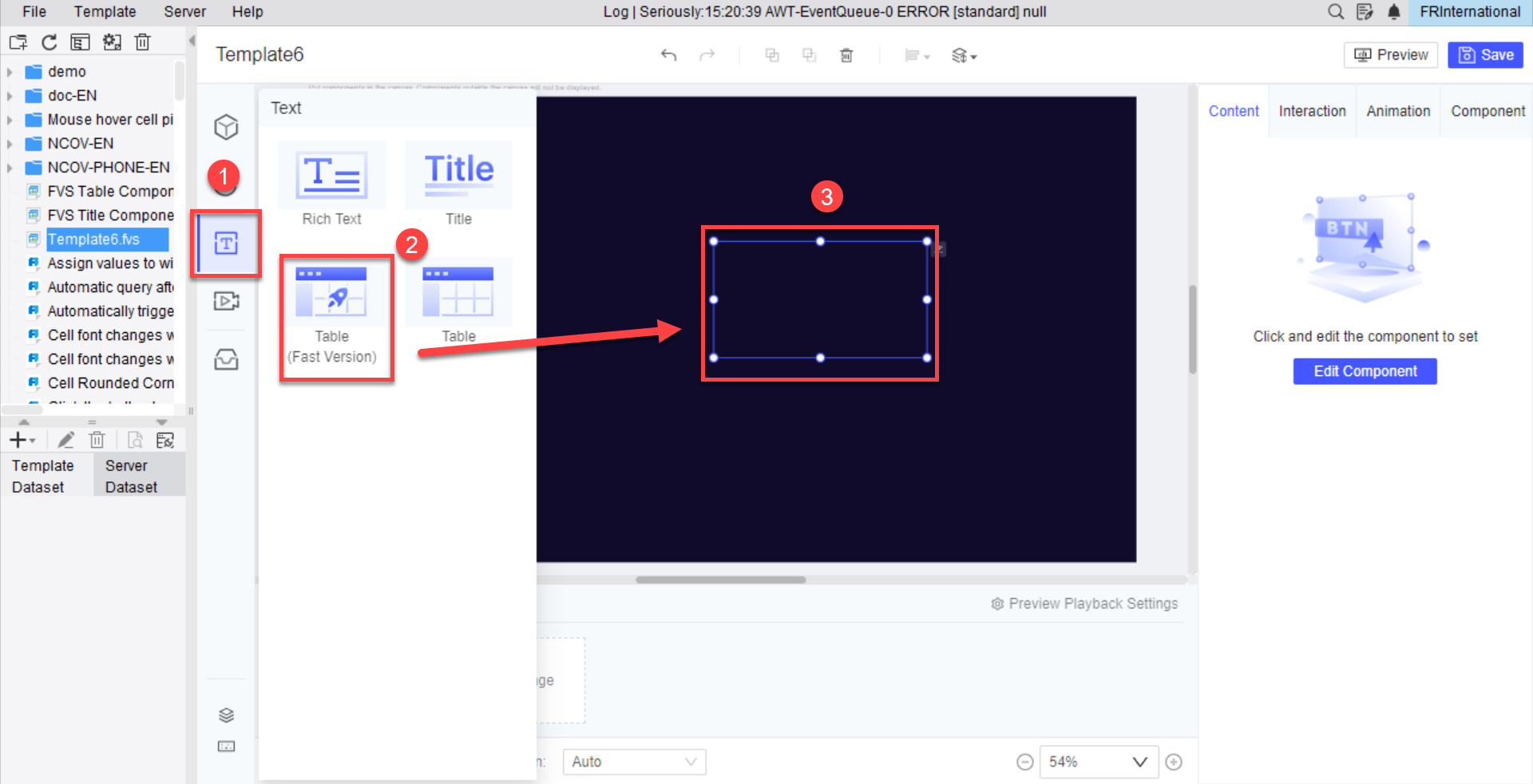The image size is (1533, 784).
Task: Switch to the Animation tab
Action: tap(1398, 112)
